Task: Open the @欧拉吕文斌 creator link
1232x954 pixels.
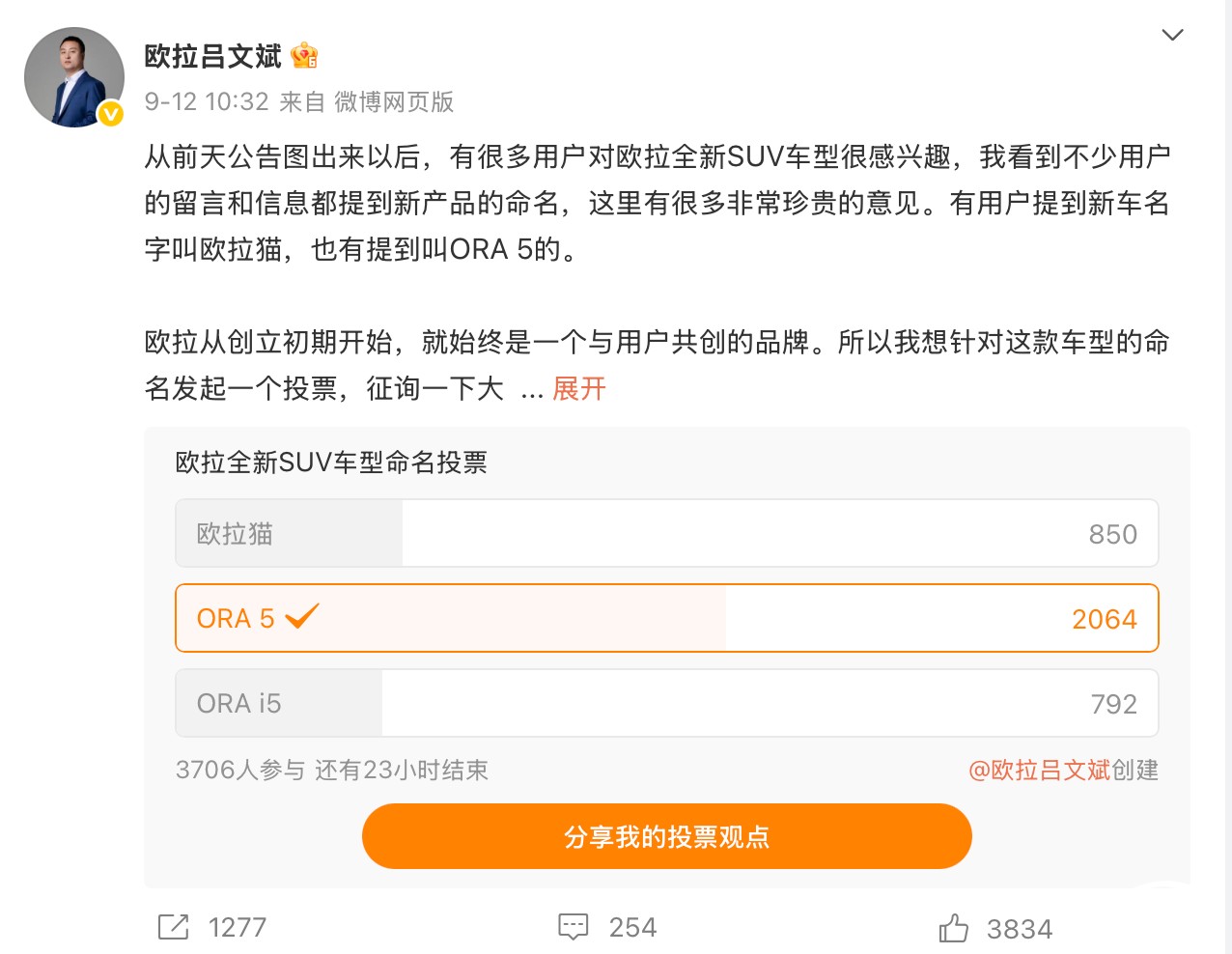Action: tap(1039, 770)
